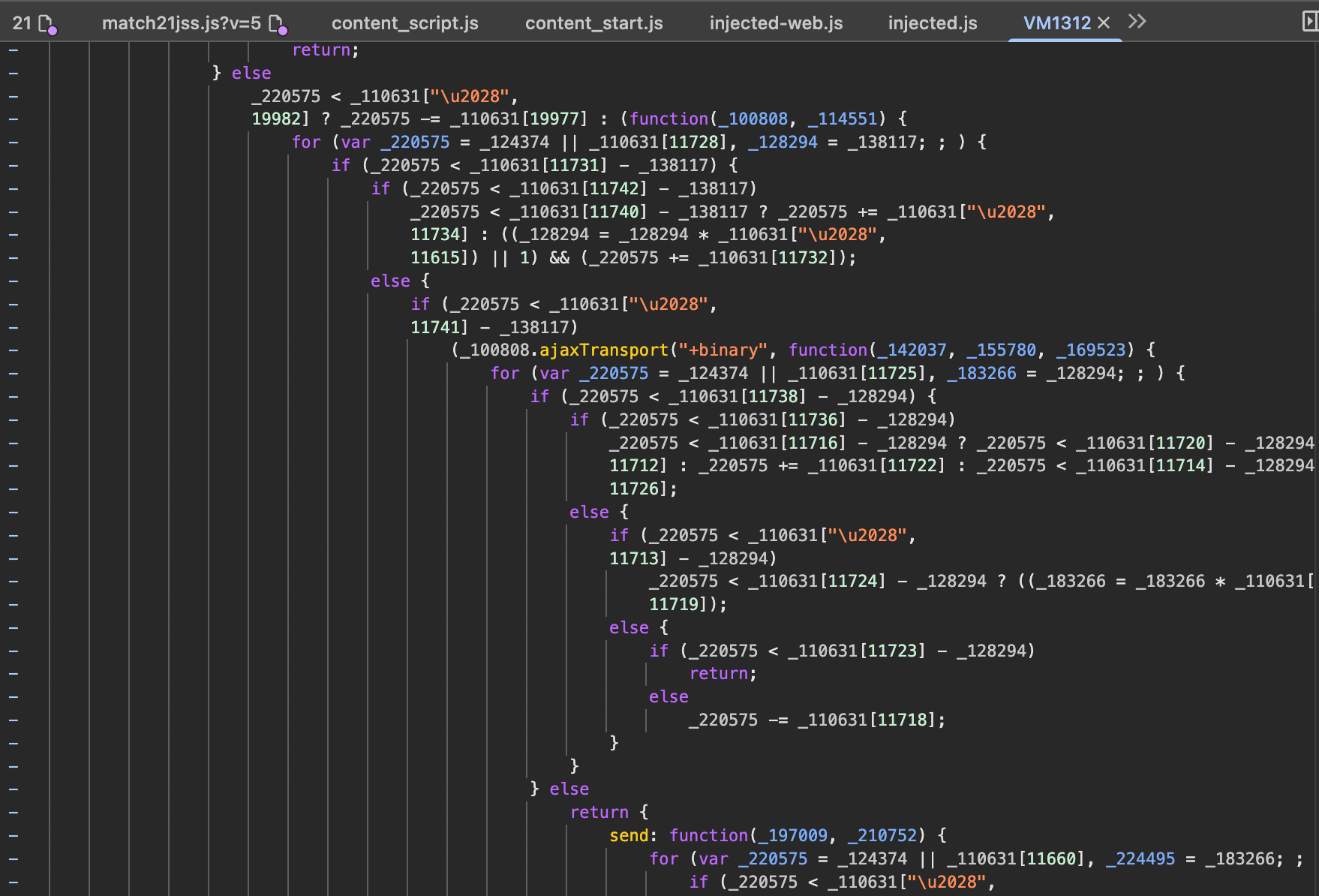
Task: Click file icon on tab 21
Action: point(47,25)
